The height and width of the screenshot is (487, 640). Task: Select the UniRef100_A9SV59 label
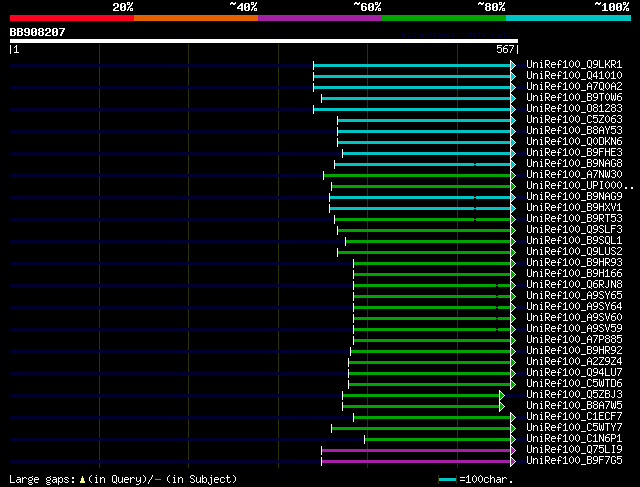574,329
